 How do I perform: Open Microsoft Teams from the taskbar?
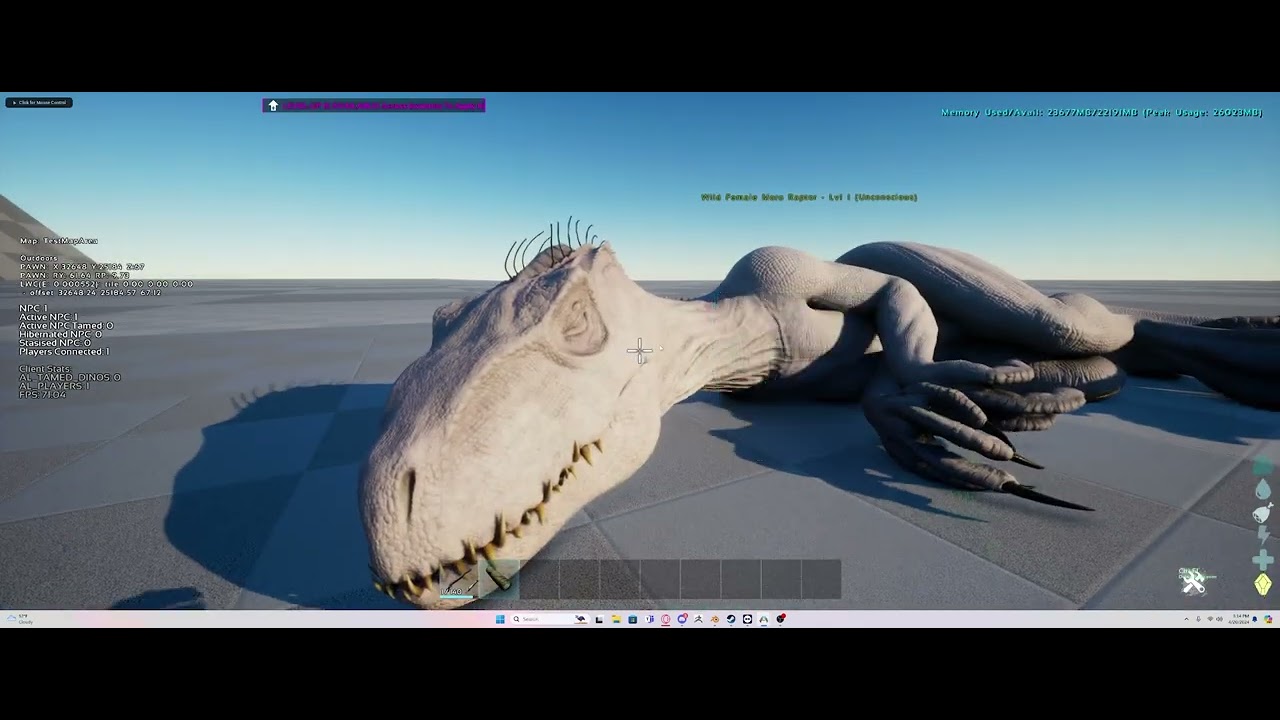pos(649,619)
